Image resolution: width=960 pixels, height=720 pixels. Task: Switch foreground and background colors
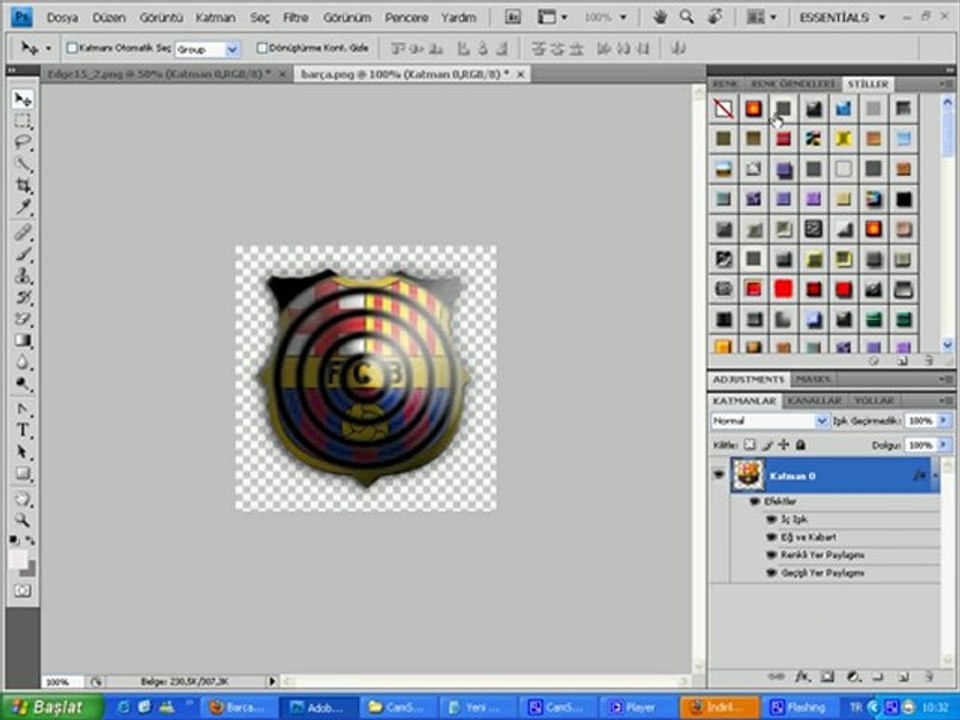tap(30, 541)
